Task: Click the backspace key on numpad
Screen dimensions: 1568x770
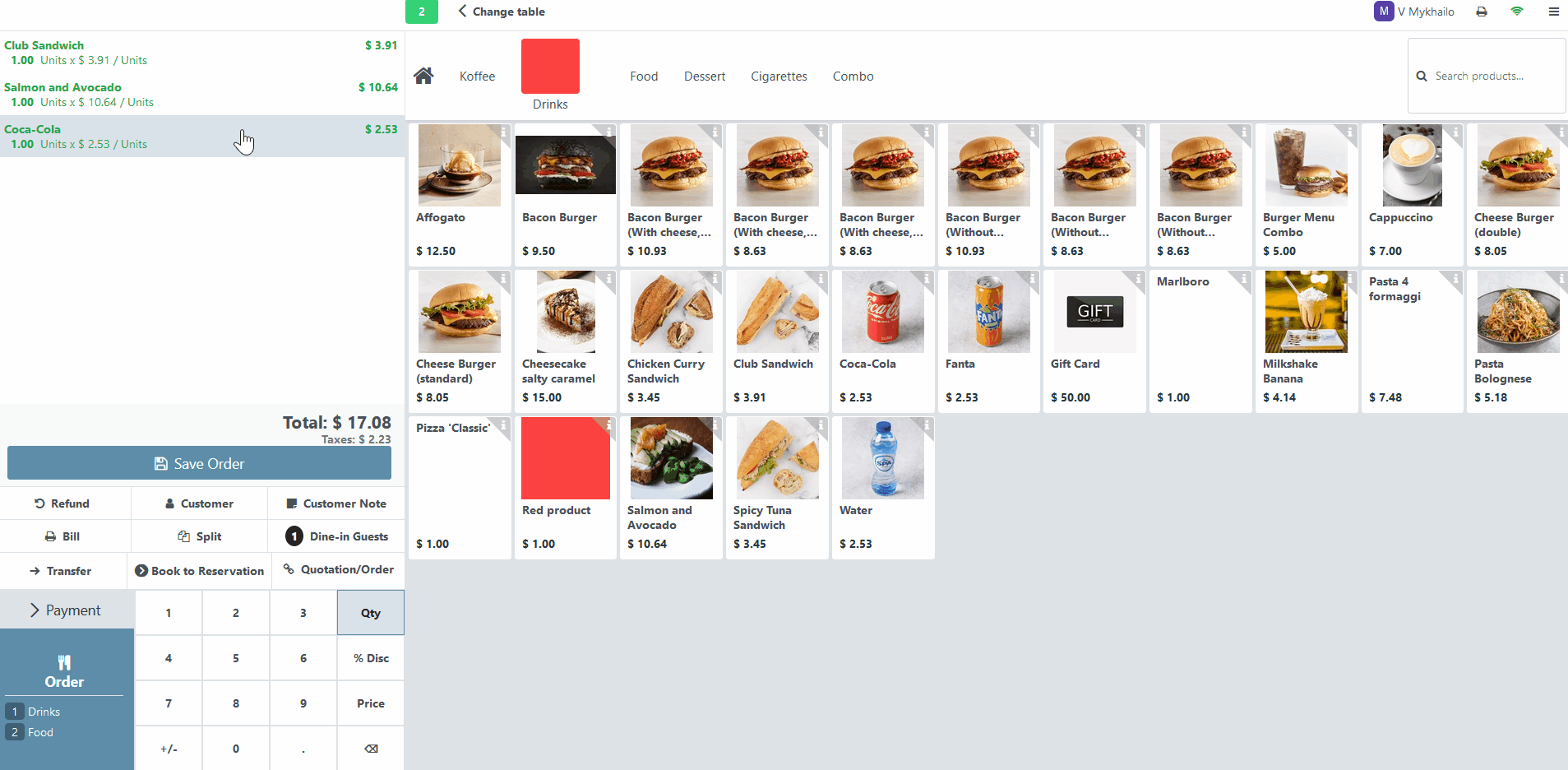Action: coord(371,749)
